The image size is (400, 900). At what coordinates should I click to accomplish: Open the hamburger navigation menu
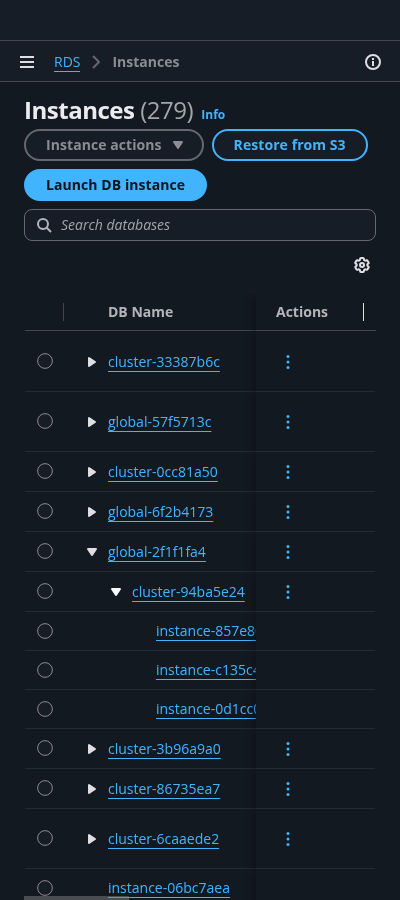tap(27, 62)
